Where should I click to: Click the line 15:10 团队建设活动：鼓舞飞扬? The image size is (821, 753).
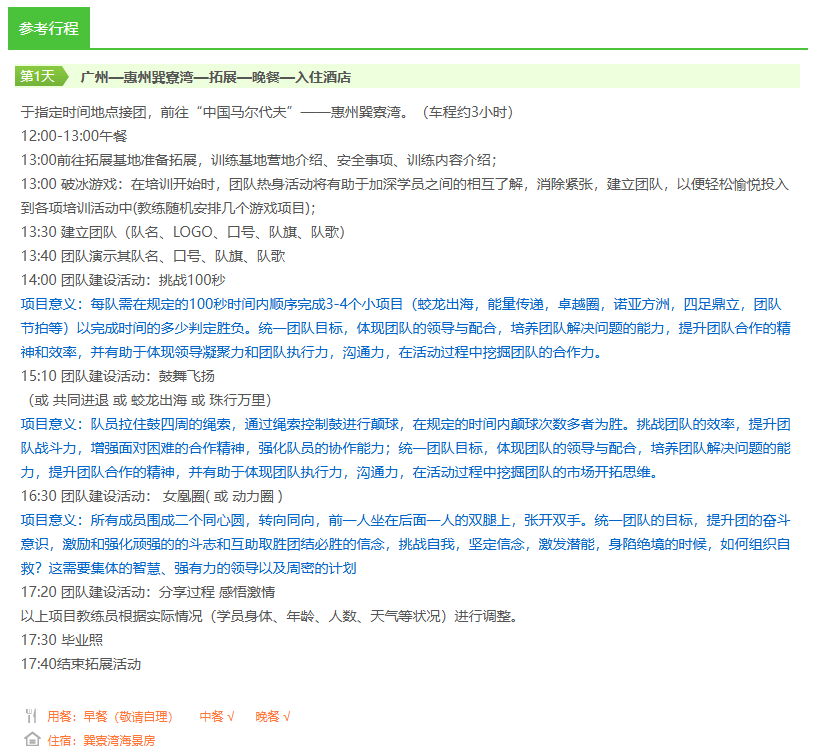coord(118,376)
